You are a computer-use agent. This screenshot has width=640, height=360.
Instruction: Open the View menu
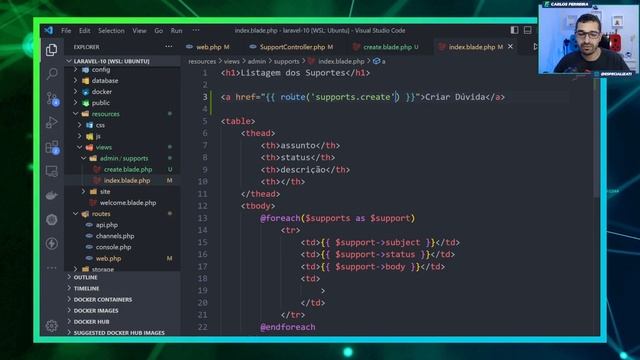point(139,31)
